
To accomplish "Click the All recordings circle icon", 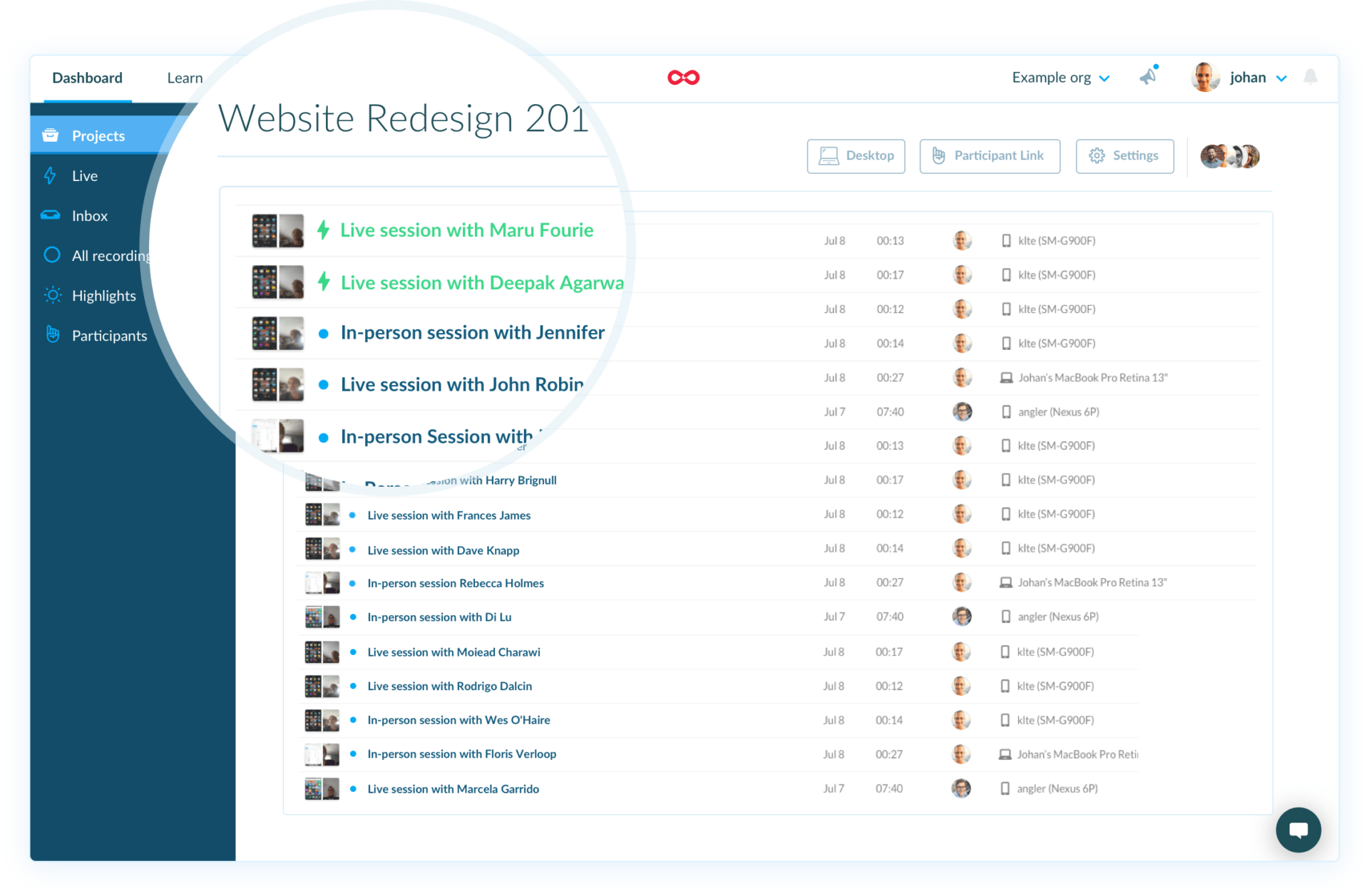I will tap(51, 255).
